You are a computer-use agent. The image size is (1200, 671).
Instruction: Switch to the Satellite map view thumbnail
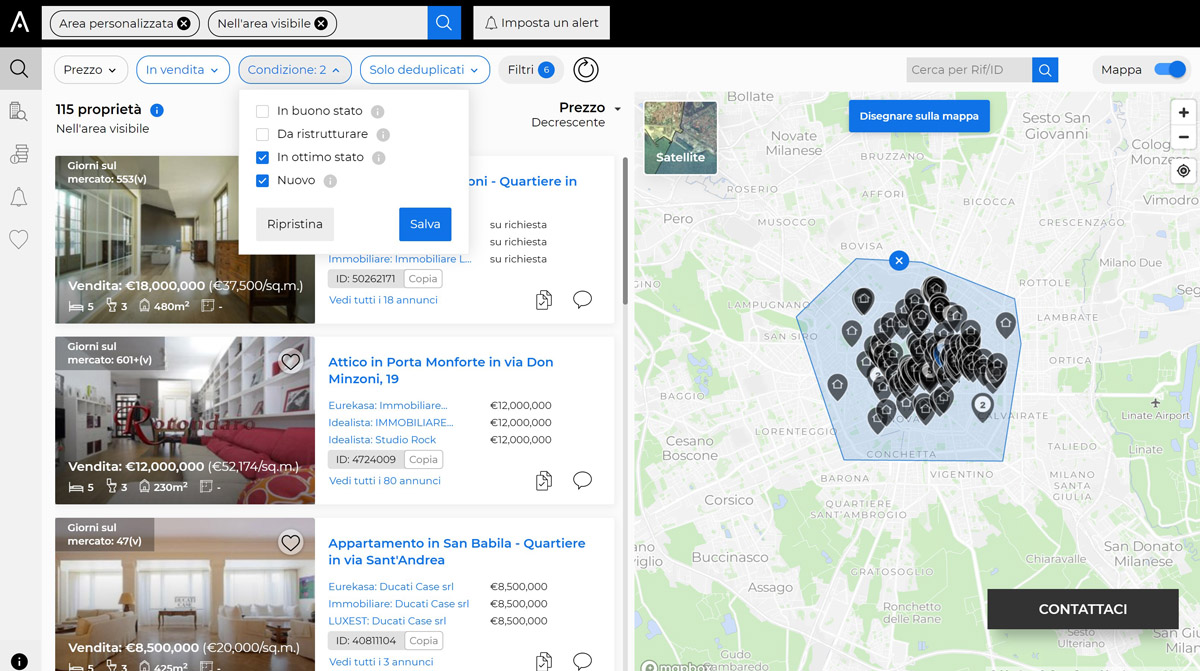(680, 138)
